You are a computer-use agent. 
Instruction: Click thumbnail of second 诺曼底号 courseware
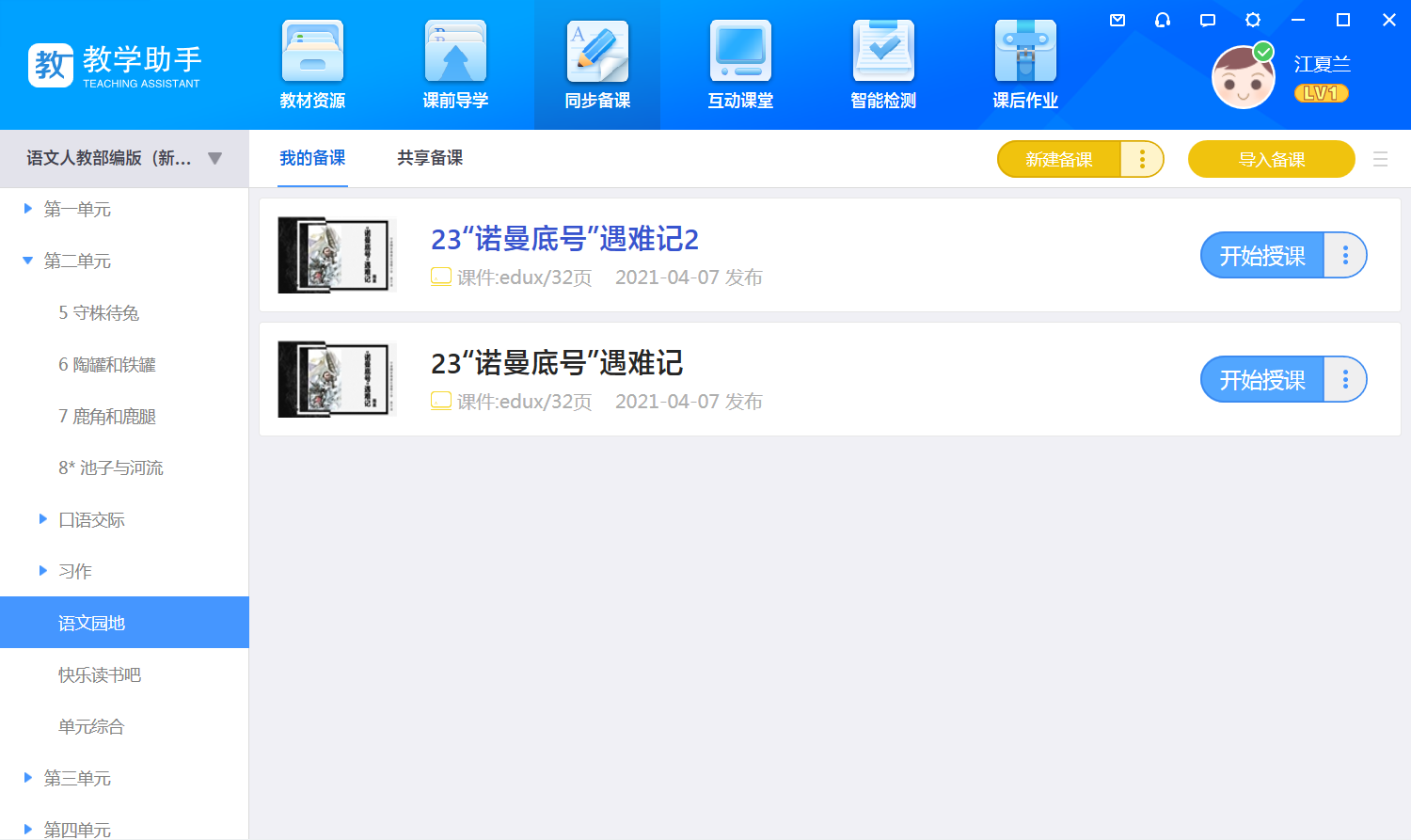click(x=336, y=379)
